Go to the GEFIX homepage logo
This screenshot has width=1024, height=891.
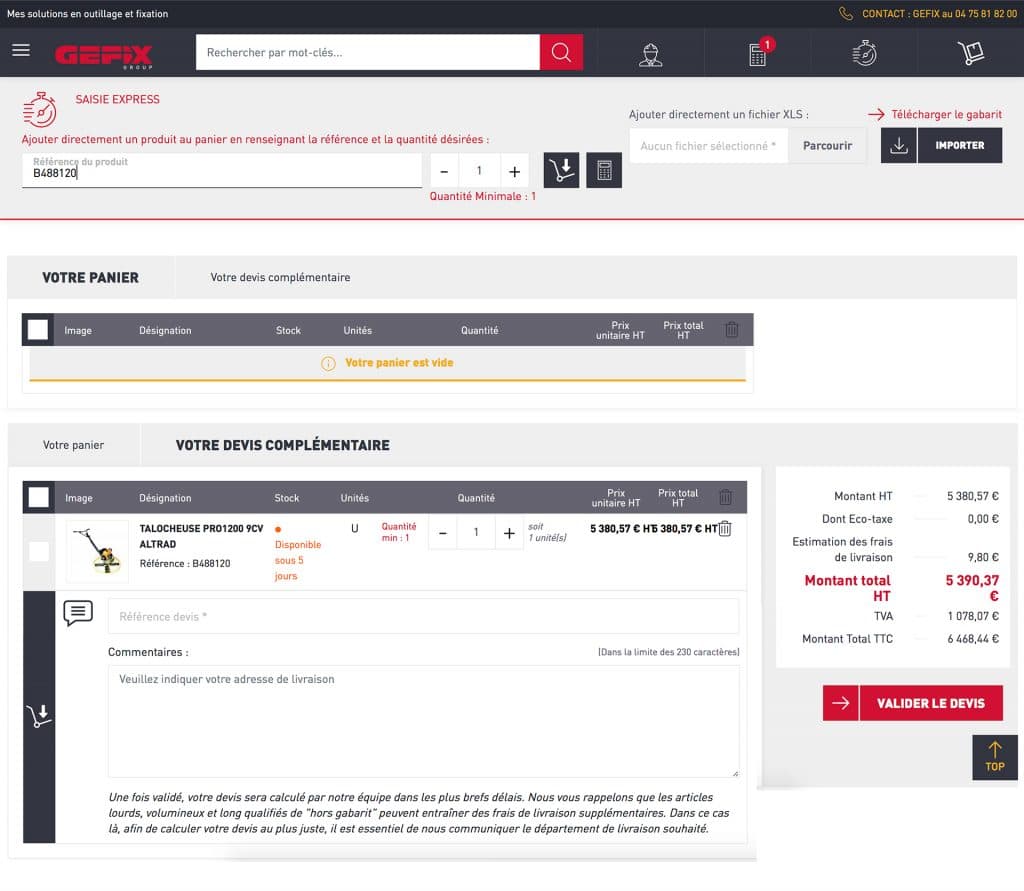tap(104, 57)
